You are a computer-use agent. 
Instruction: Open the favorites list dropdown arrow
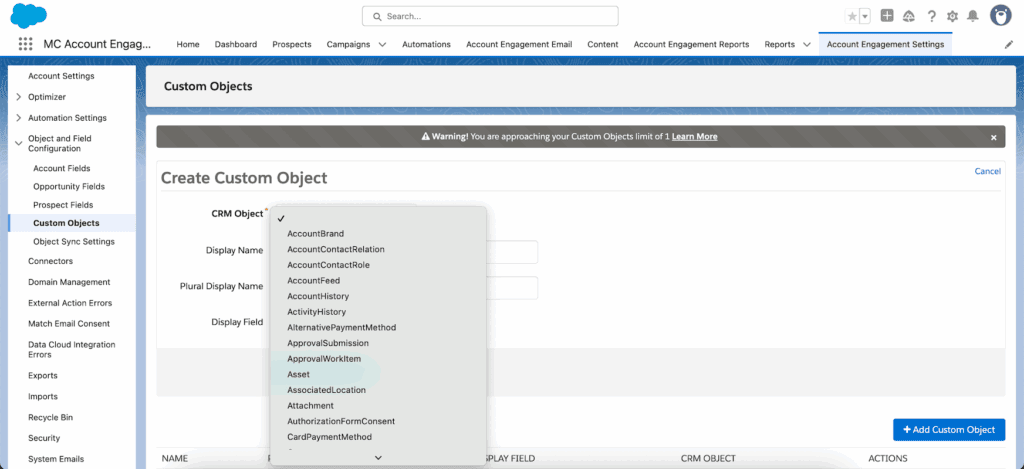point(865,16)
